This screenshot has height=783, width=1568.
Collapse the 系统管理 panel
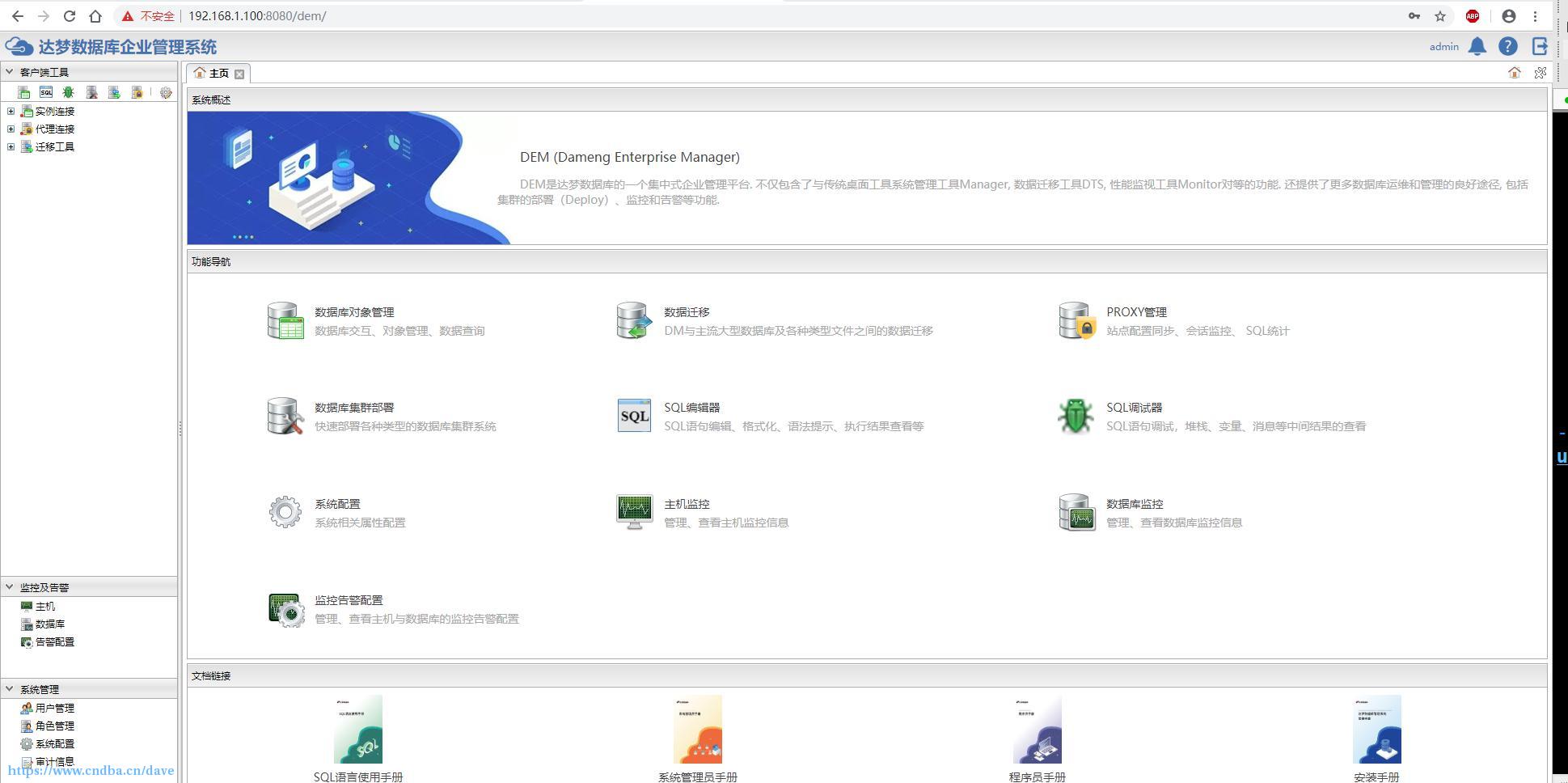[10, 689]
